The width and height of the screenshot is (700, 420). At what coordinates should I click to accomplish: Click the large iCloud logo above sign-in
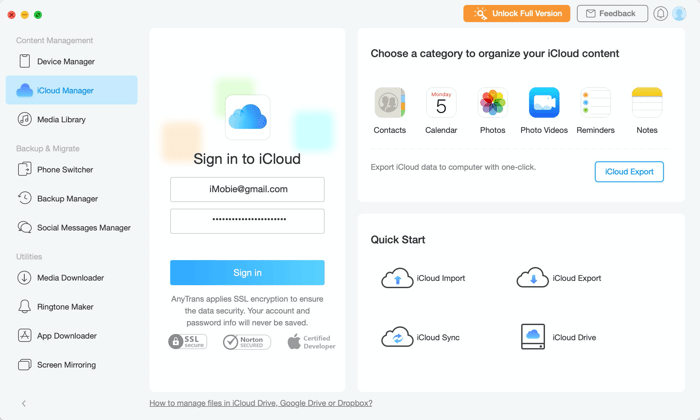[x=248, y=117]
